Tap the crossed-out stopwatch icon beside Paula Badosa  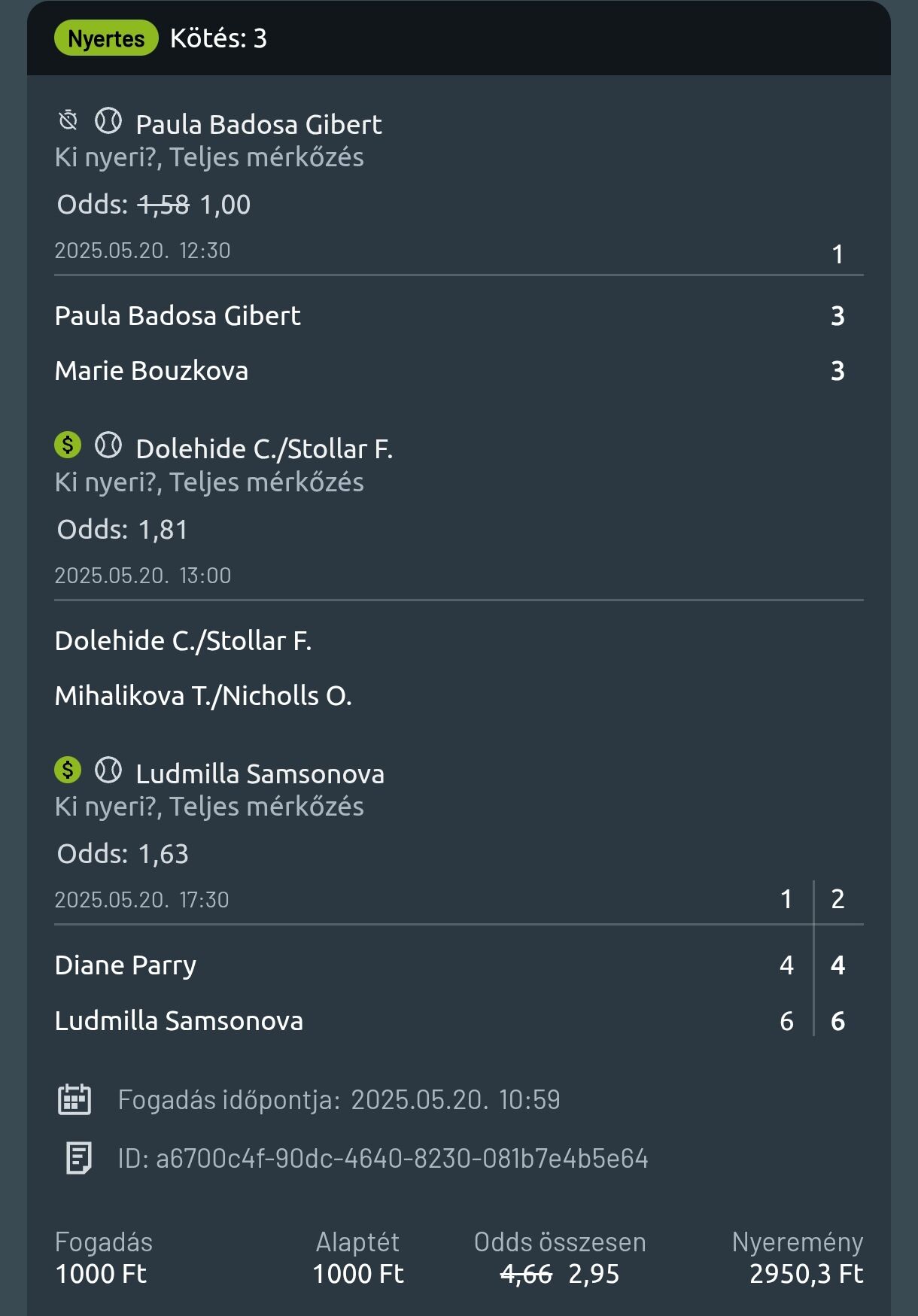pos(68,120)
